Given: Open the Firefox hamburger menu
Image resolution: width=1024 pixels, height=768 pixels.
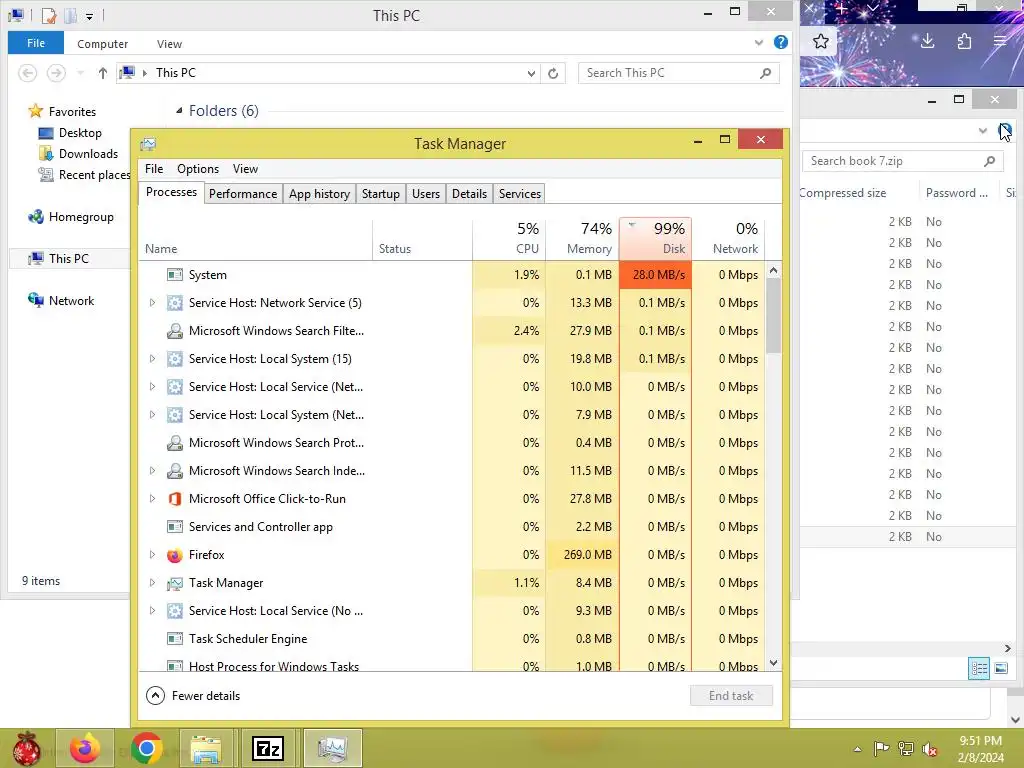Looking at the screenshot, I should [1000, 42].
